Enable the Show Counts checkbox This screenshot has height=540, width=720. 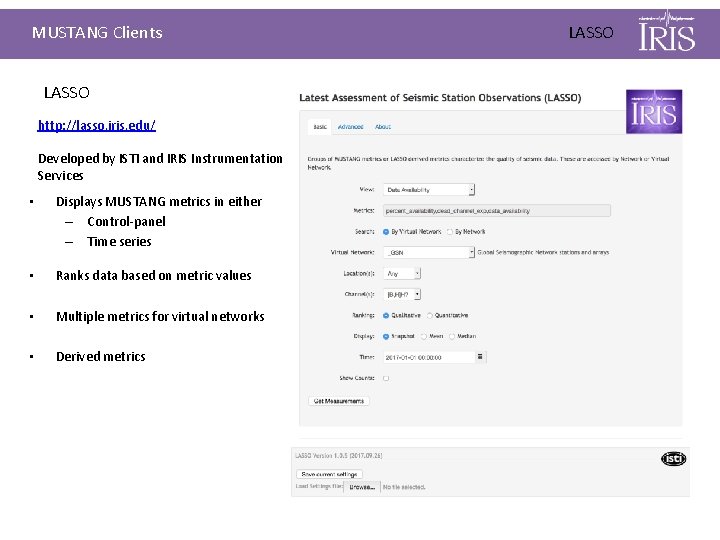[x=386, y=378]
